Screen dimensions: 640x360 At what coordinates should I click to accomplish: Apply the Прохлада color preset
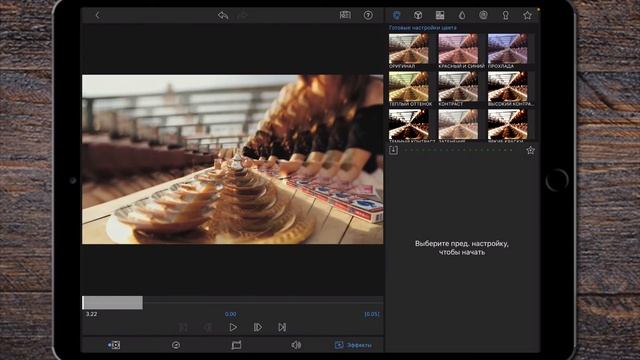tap(507, 49)
